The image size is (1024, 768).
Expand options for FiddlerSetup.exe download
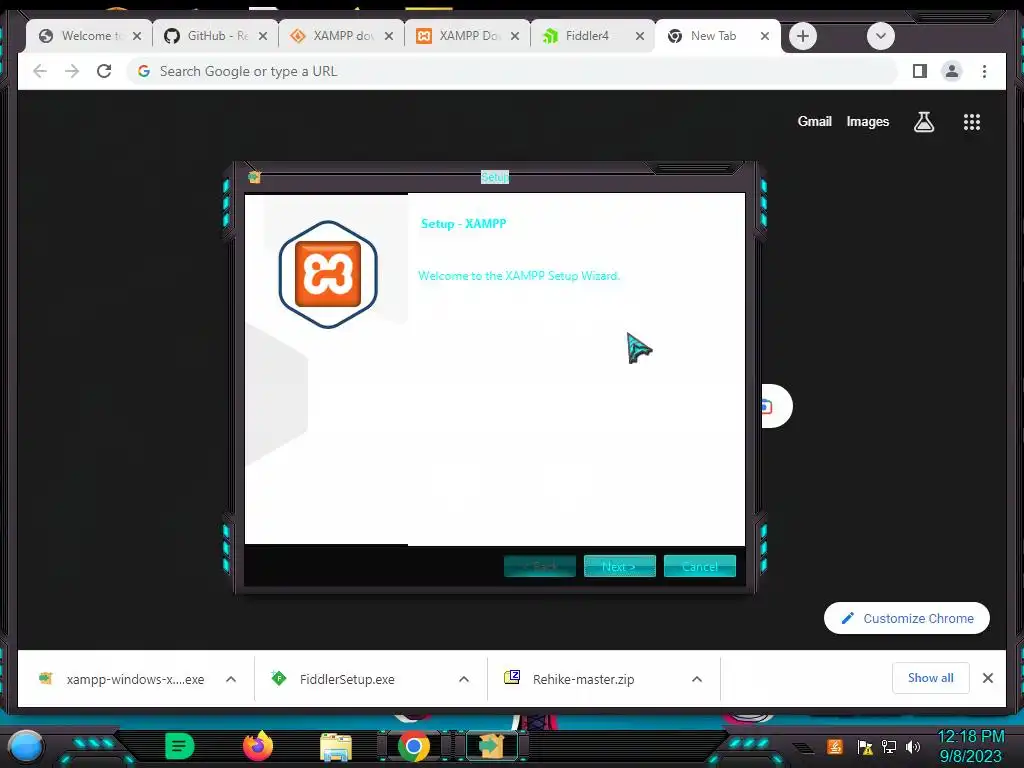coord(464,679)
